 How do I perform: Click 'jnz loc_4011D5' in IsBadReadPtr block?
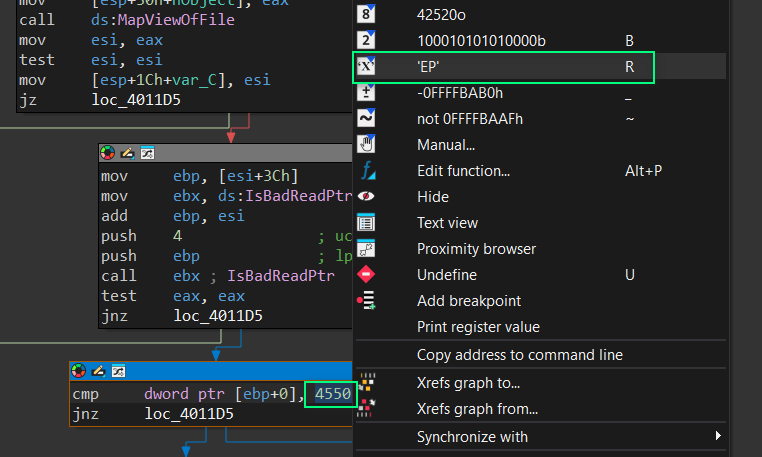[x=182, y=316]
